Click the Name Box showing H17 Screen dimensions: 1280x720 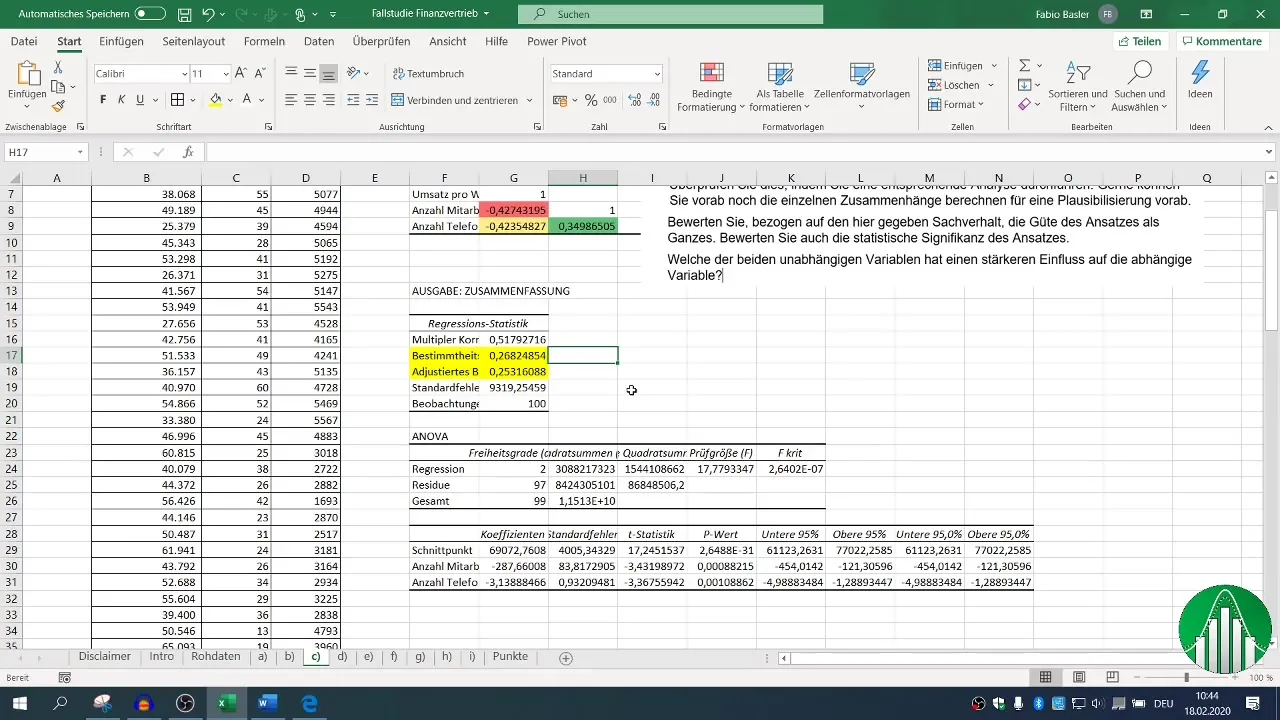47,152
